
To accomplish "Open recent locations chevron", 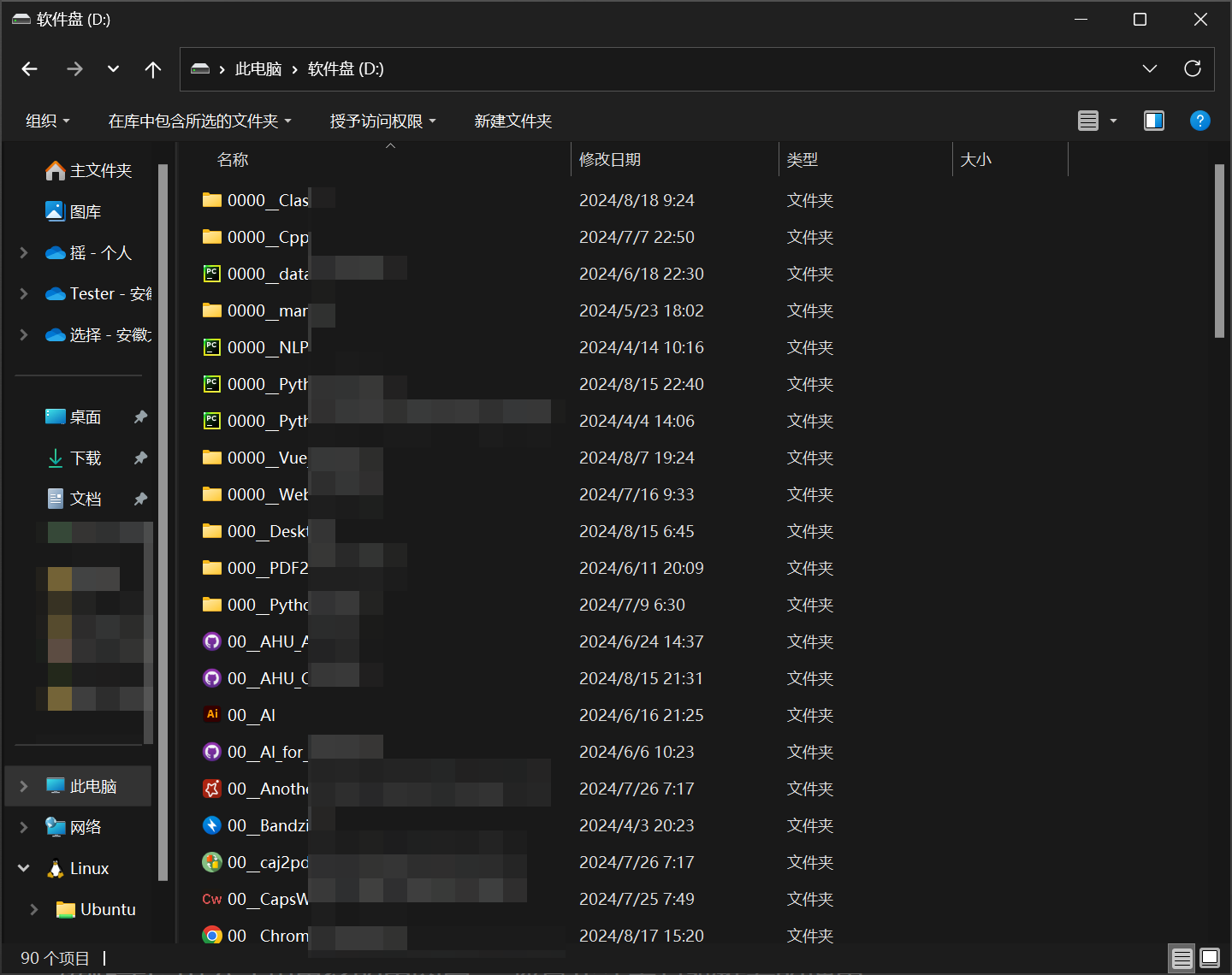I will point(113,69).
